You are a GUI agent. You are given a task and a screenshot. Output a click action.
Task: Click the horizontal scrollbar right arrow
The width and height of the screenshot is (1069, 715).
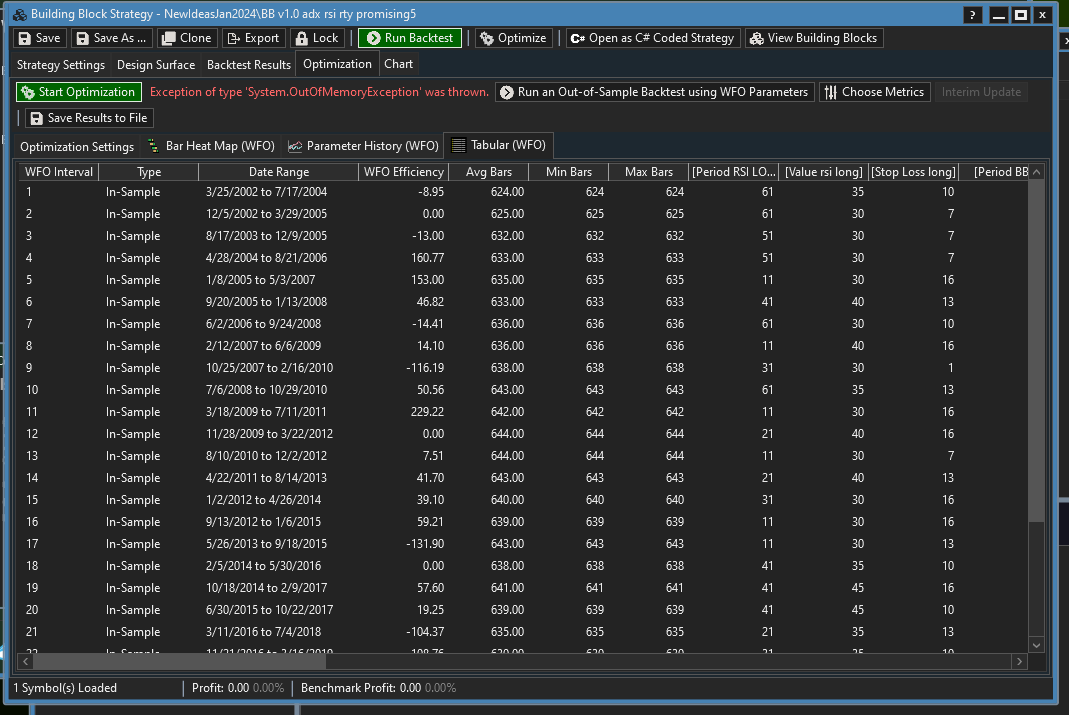[x=1019, y=662]
